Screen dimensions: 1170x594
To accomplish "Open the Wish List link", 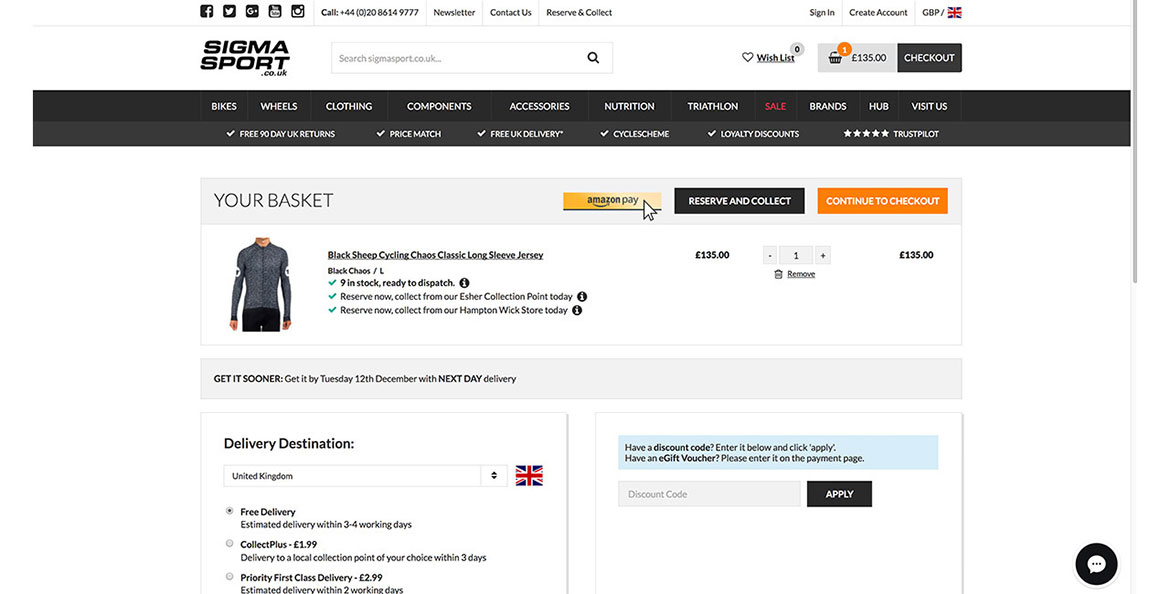I will pos(775,57).
